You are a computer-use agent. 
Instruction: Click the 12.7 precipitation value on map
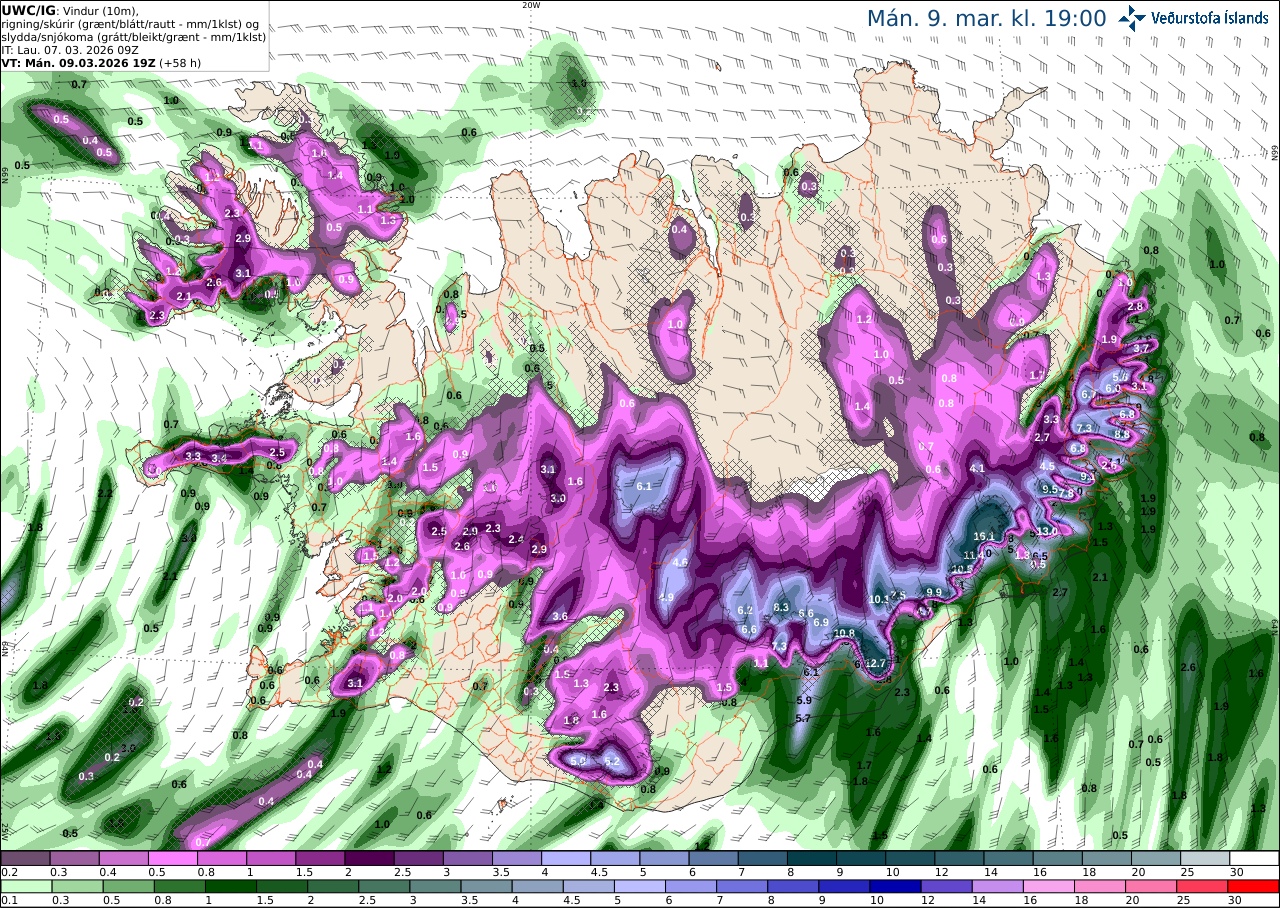tap(877, 663)
